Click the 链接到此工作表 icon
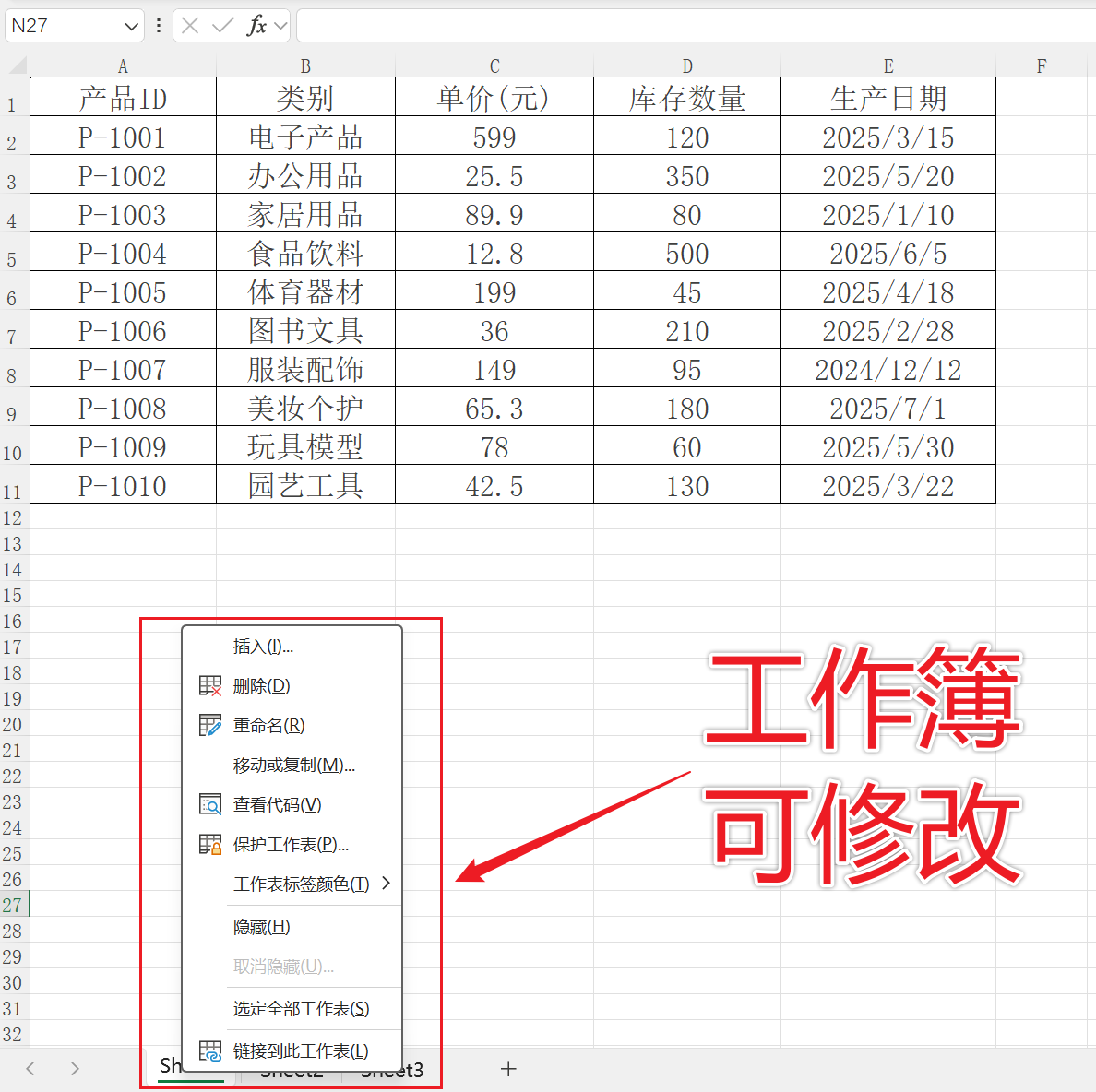This screenshot has height=1092, width=1096. (210, 1050)
